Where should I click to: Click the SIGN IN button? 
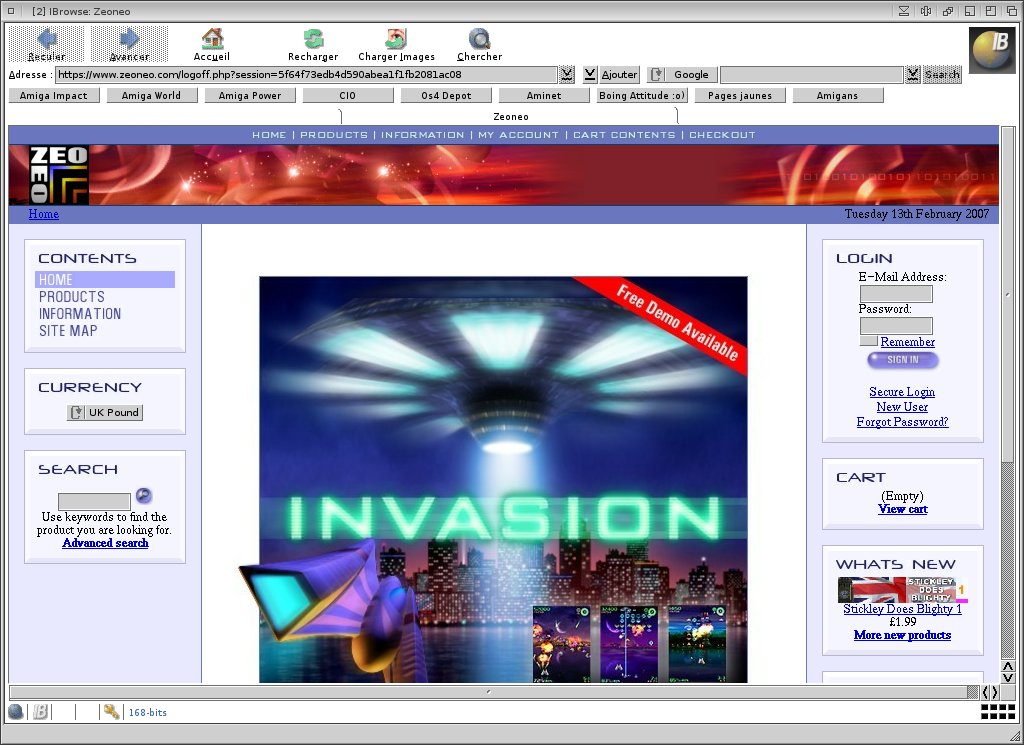point(903,360)
